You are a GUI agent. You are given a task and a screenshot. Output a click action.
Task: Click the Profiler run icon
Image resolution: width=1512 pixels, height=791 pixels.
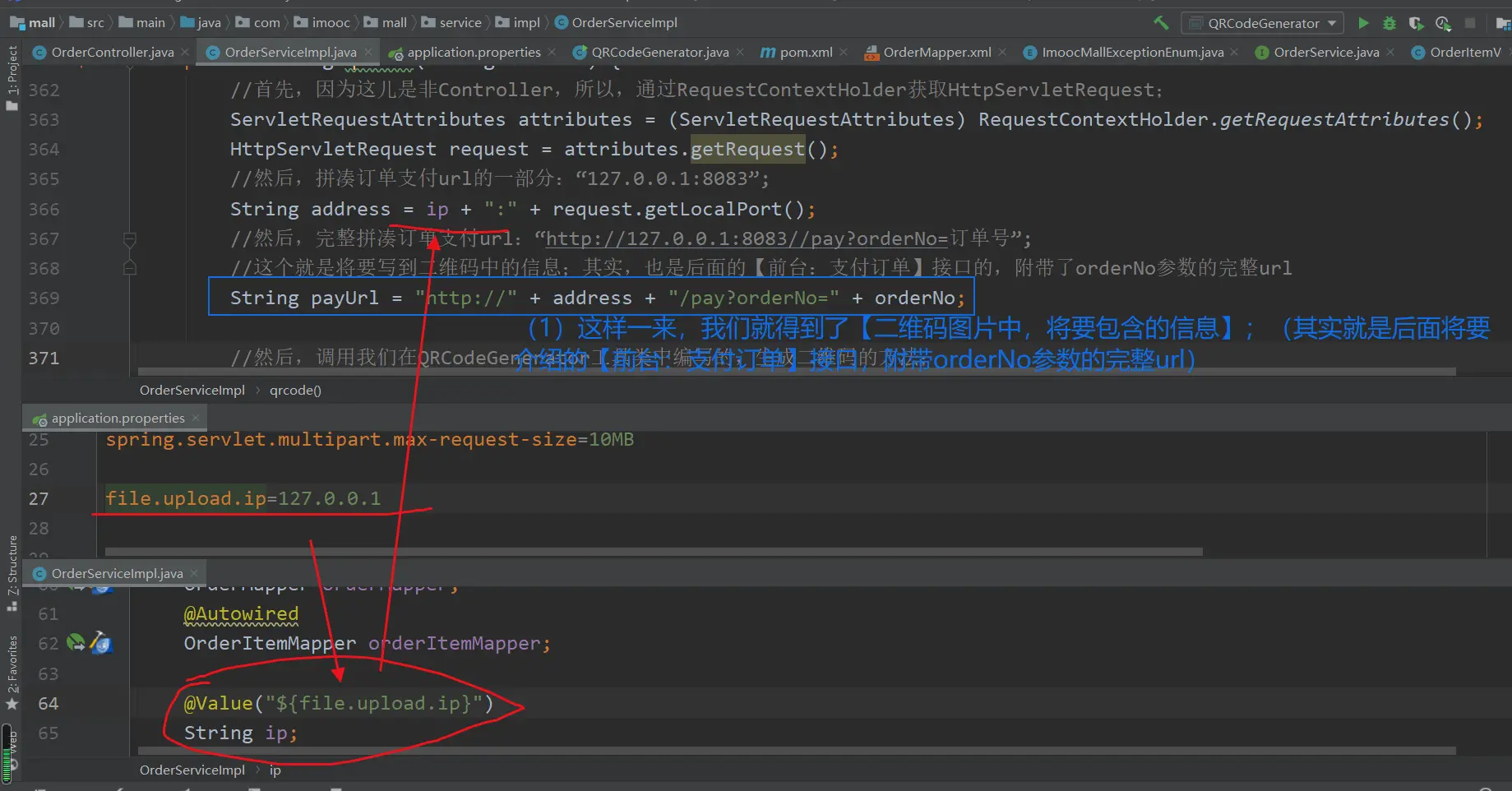[1443, 23]
